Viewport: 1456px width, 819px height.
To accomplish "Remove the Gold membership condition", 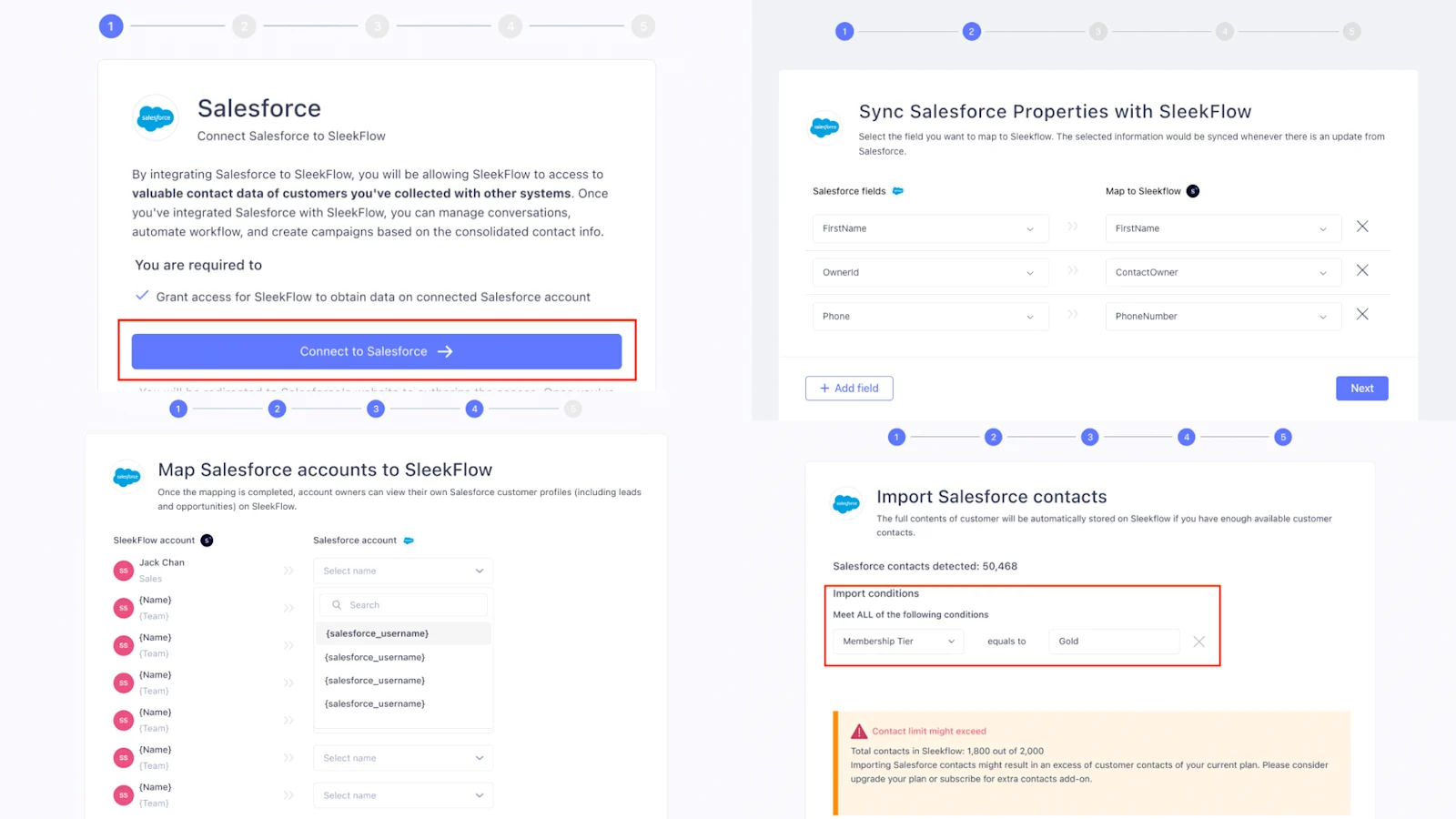I will click(x=1199, y=641).
